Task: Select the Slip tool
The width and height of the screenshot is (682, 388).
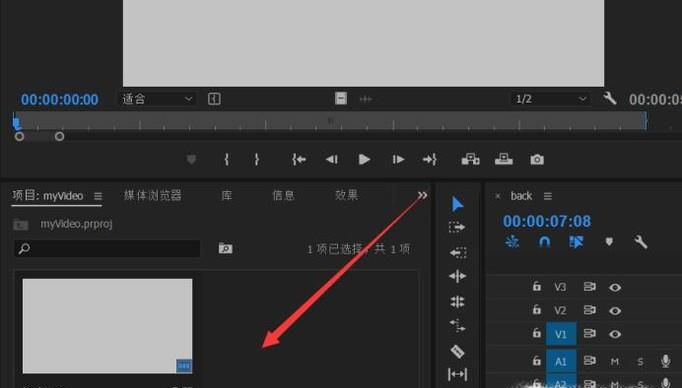Action: click(458, 374)
